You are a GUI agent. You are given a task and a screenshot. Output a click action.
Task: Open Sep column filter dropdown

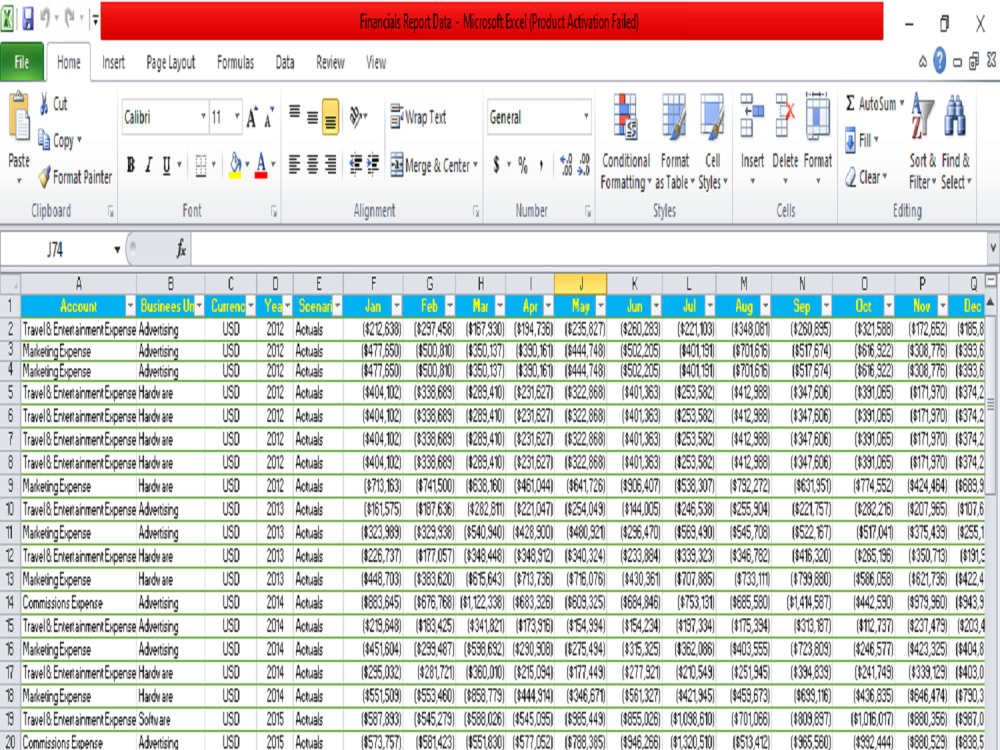826,307
